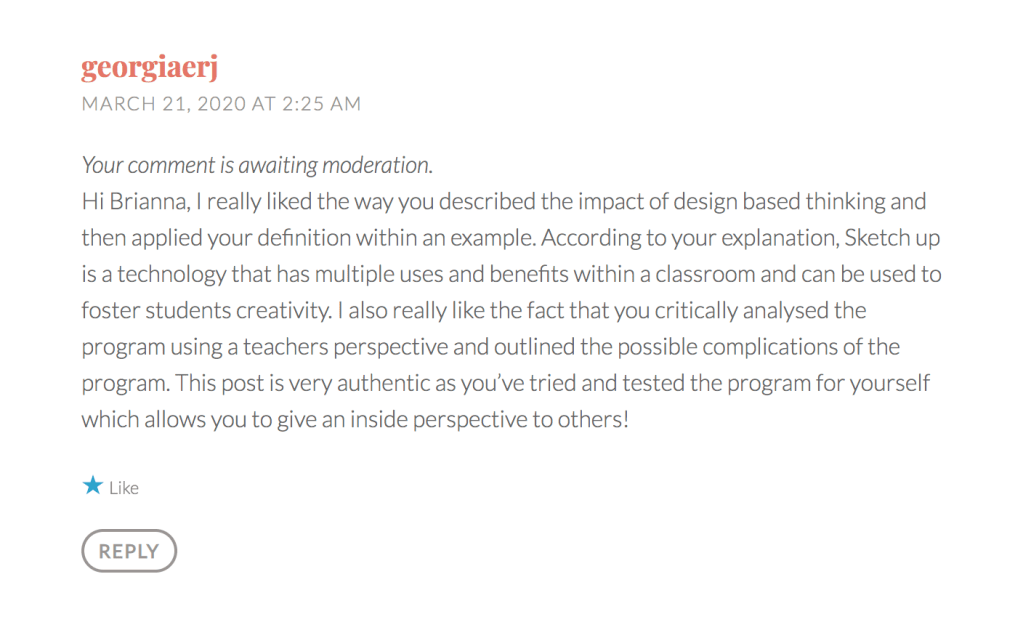Open the March 21, 2020 timestamp permalink
Image resolution: width=1023 pixels, height=622 pixels.
(x=221, y=104)
